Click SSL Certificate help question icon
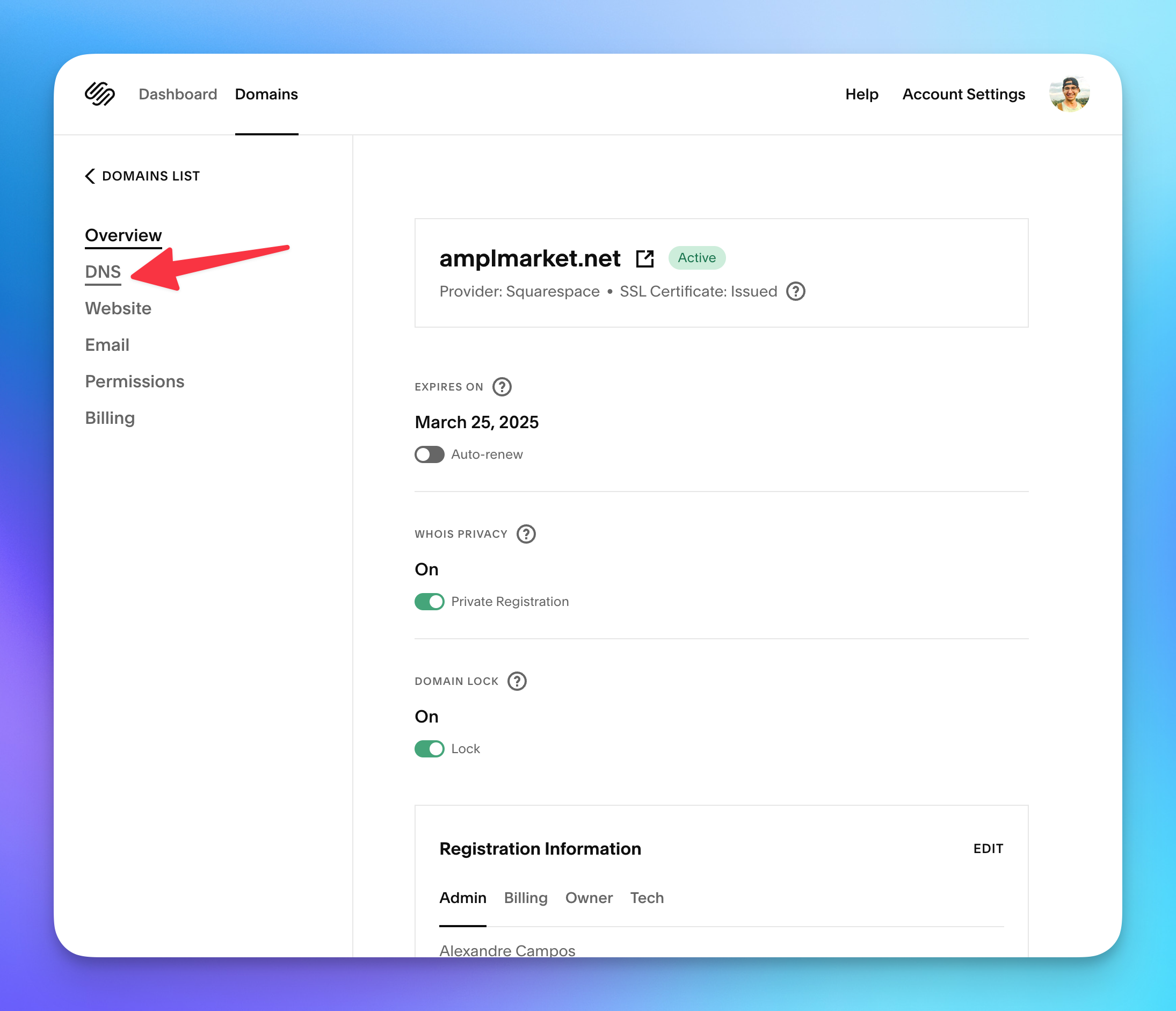Viewport: 1176px width, 1011px height. click(x=795, y=291)
